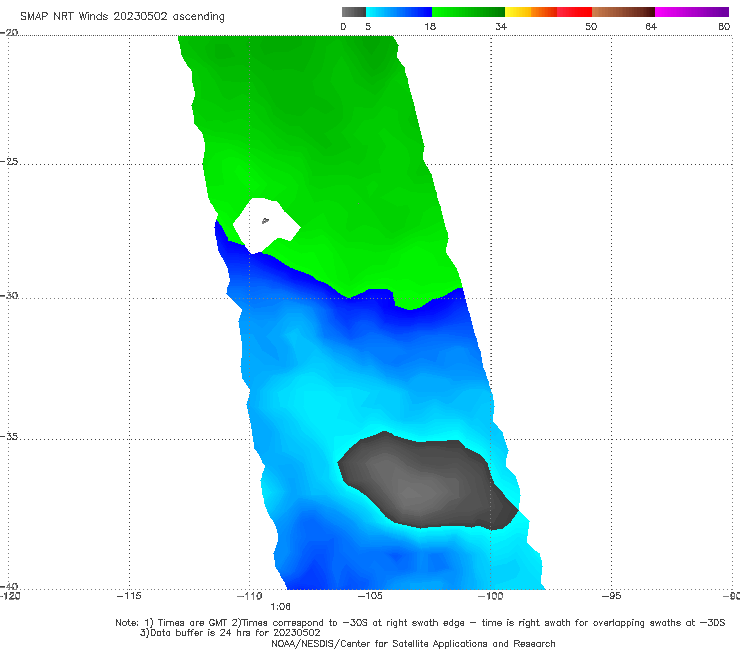Click the longitude axis label '-115'
This screenshot has height=650, width=740.
pyautogui.click(x=129, y=596)
